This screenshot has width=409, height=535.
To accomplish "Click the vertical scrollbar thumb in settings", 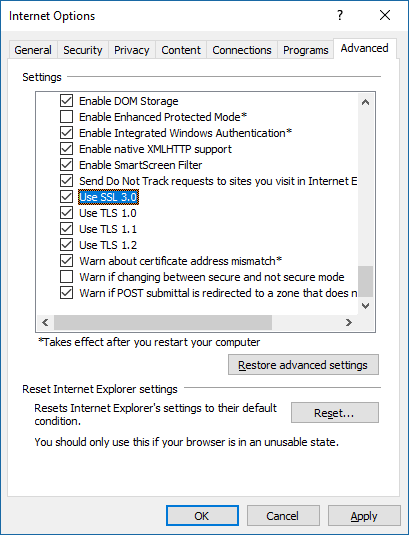I will (365, 281).
